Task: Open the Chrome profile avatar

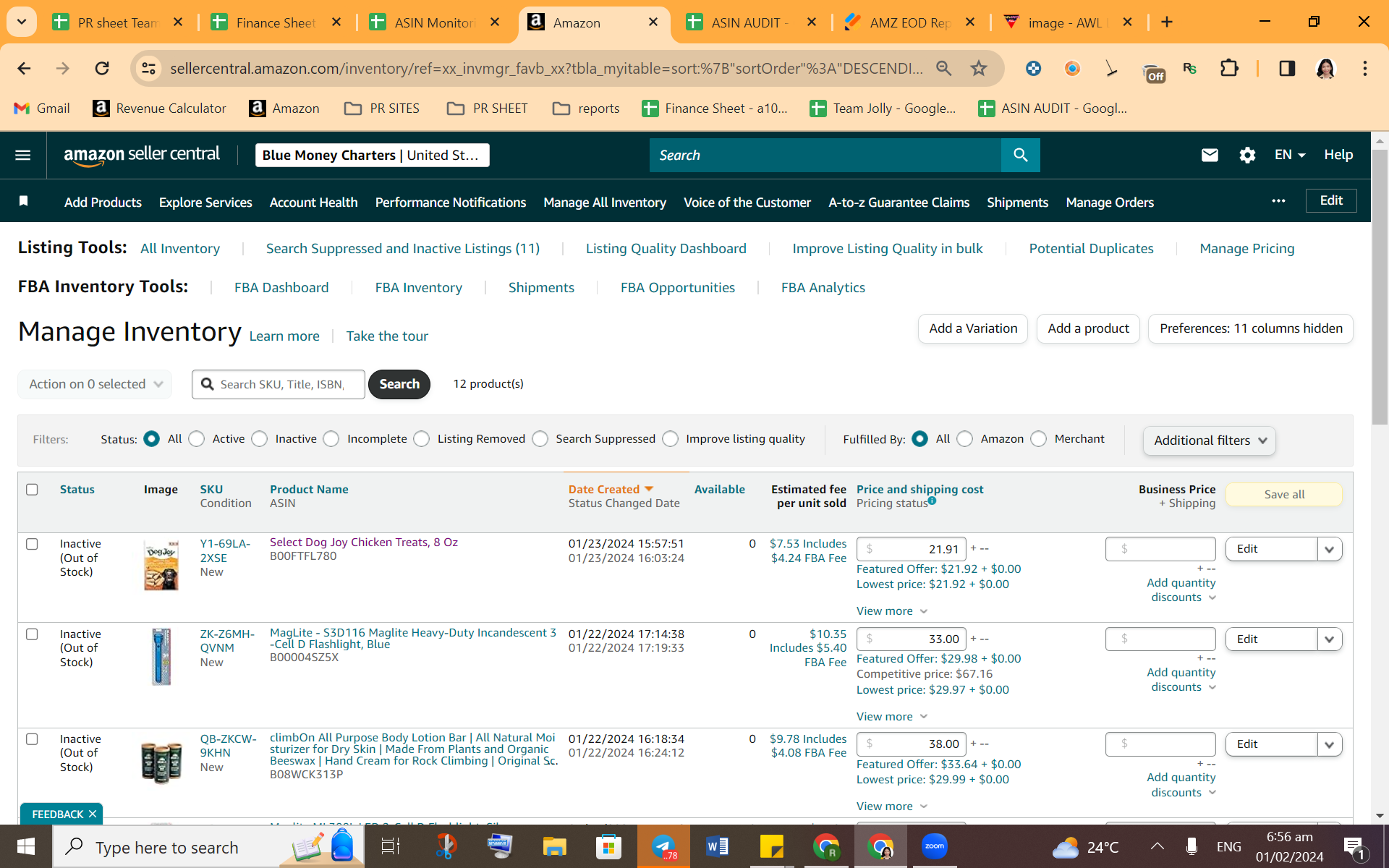Action: [1325, 68]
